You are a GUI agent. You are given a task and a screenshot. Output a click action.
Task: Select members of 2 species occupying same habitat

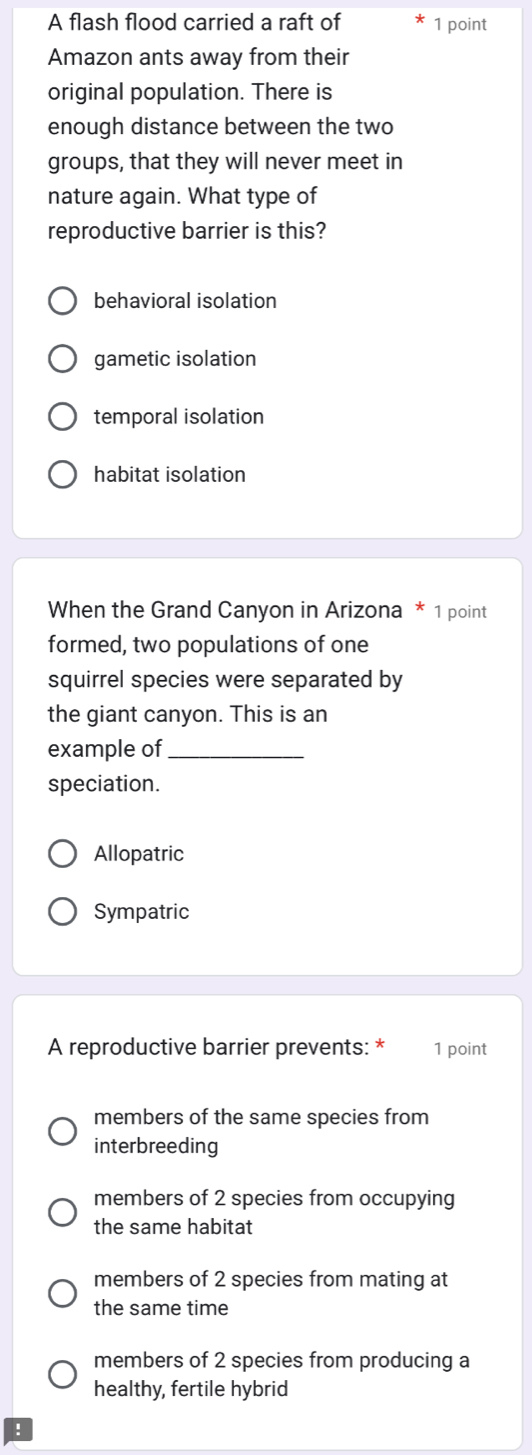(62, 1212)
